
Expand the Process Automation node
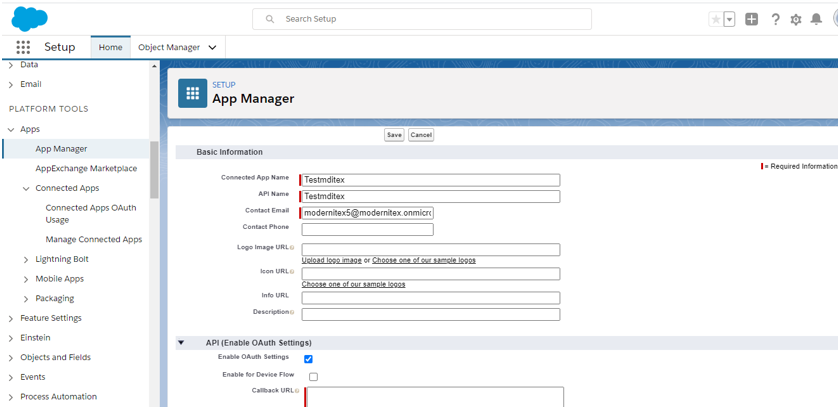[x=11, y=397]
